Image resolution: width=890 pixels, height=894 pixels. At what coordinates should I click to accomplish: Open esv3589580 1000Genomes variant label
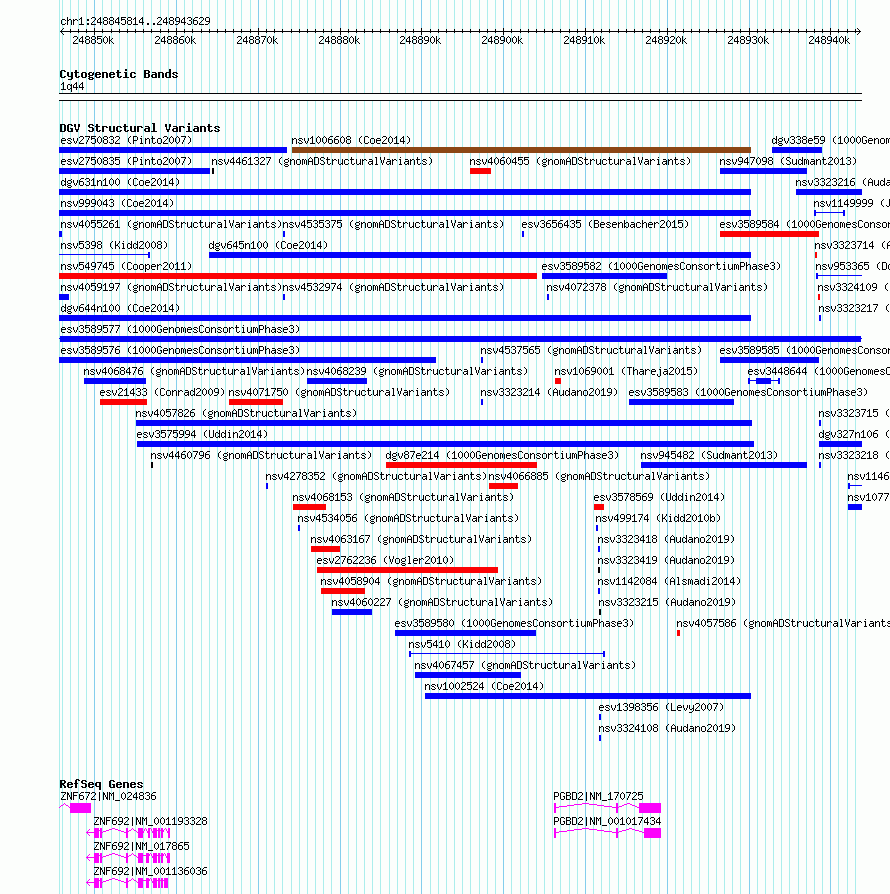click(x=514, y=624)
